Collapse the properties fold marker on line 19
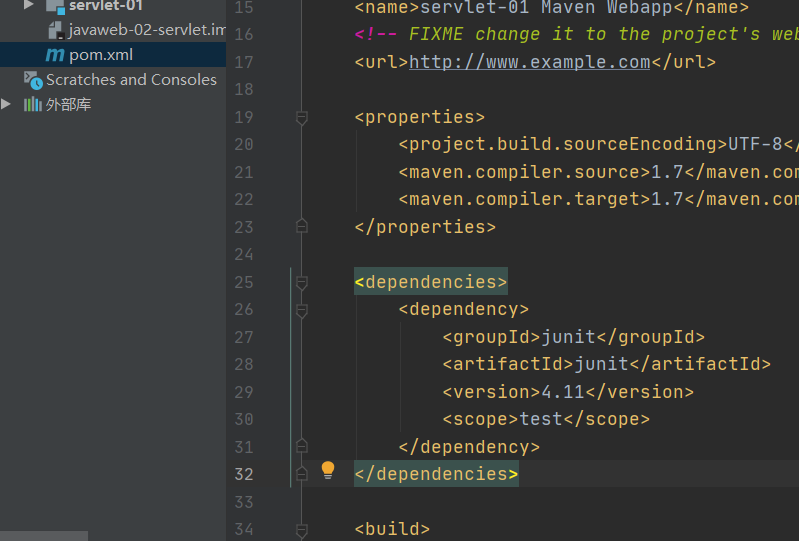The height and width of the screenshot is (541, 799). (302, 118)
